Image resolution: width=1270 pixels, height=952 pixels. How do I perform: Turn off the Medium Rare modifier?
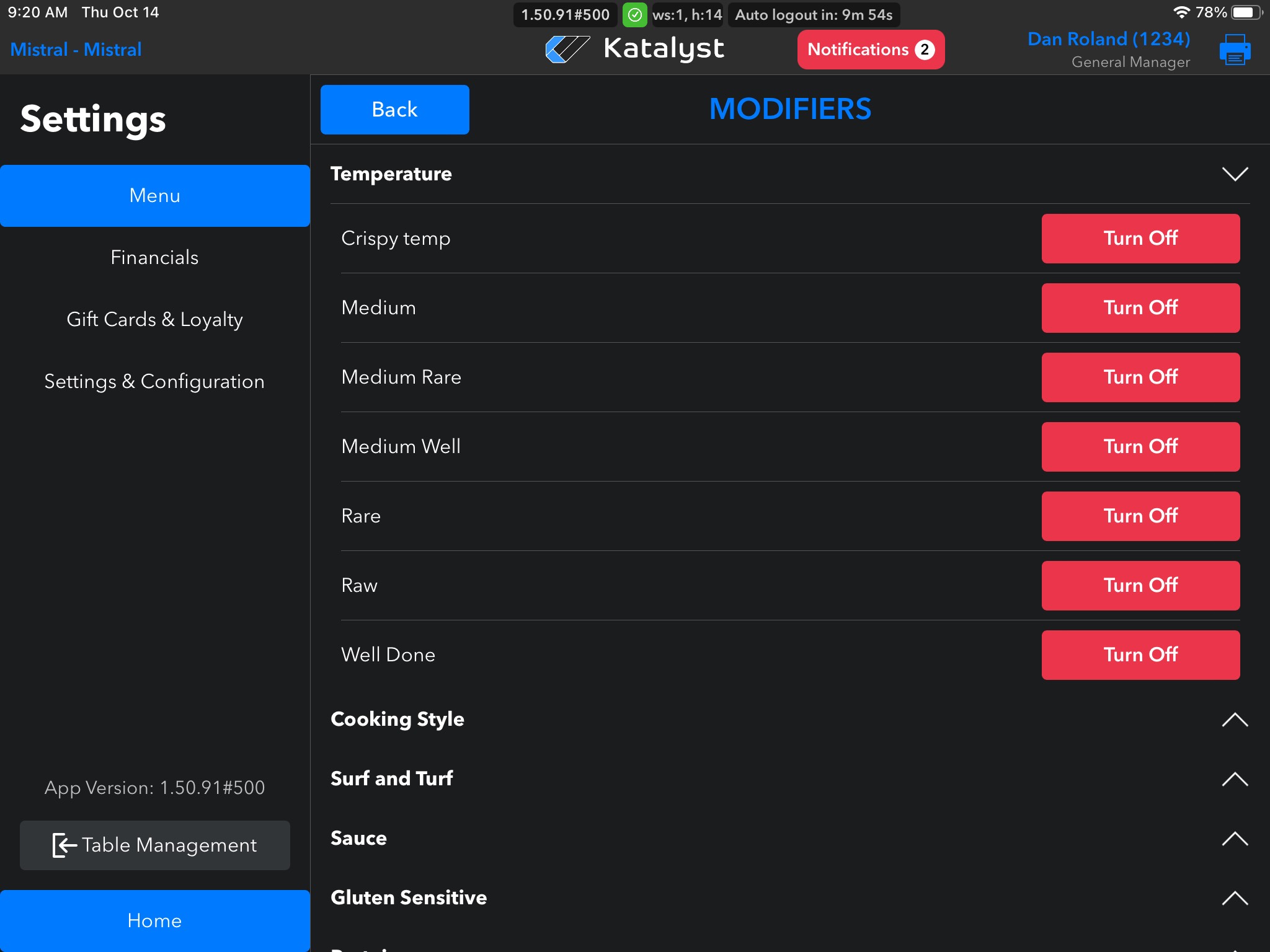[x=1140, y=377]
